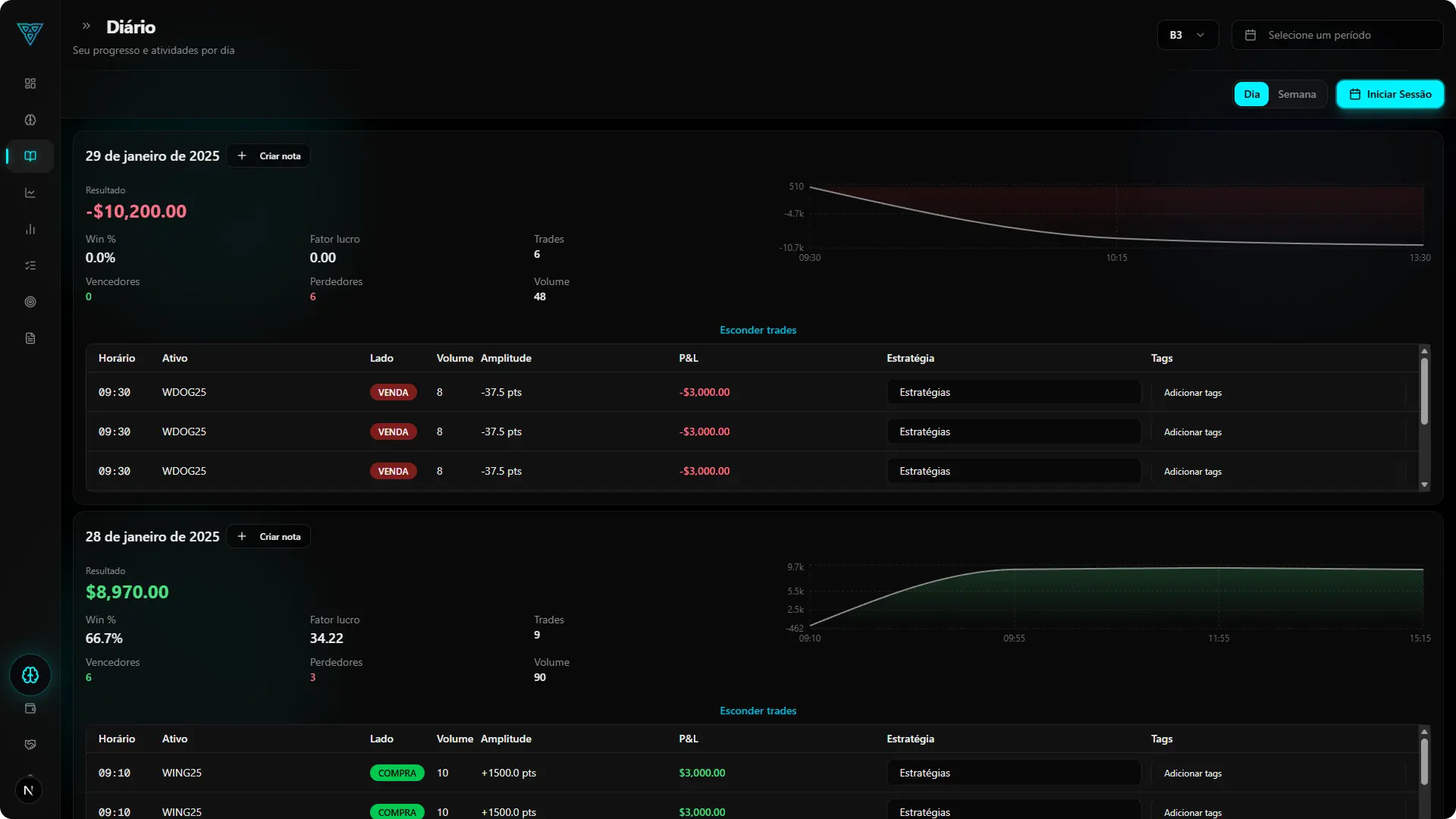This screenshot has height=819, width=1456.
Task: Click Criar nota for 28 de janeiro
Action: click(x=268, y=536)
